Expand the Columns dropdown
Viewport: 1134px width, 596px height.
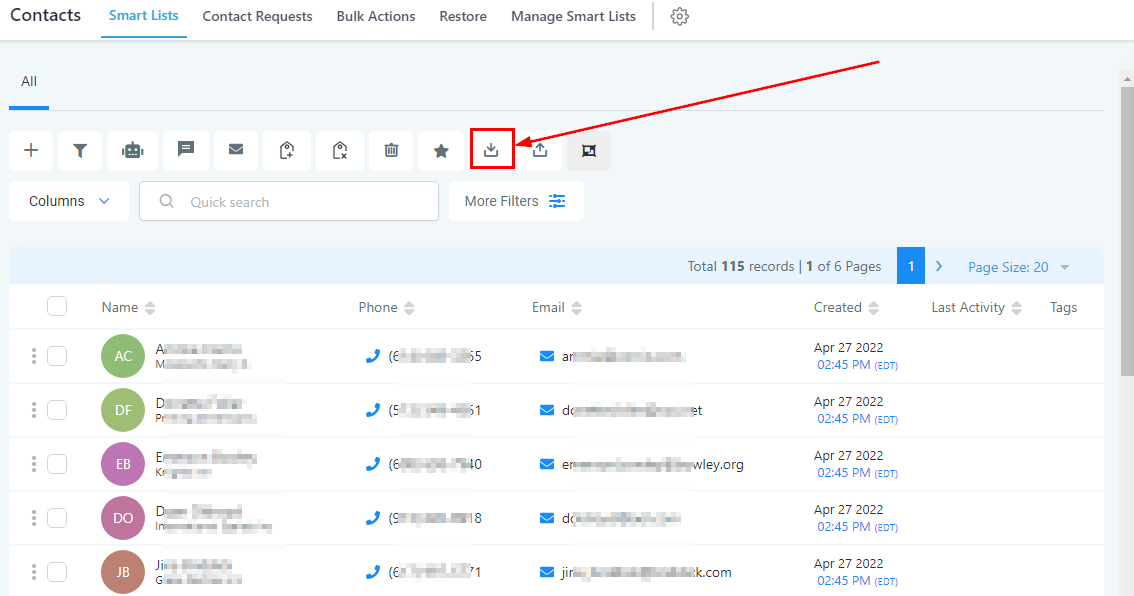pos(69,201)
